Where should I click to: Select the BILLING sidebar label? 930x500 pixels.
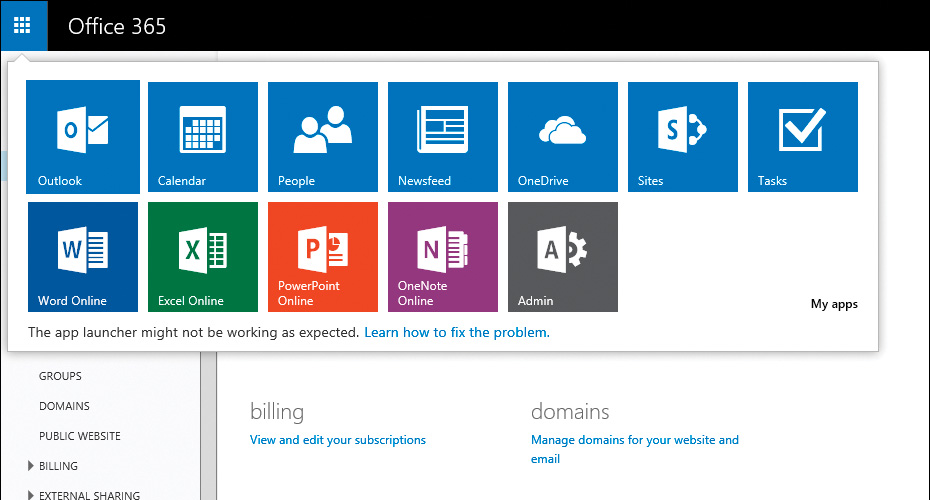point(58,466)
